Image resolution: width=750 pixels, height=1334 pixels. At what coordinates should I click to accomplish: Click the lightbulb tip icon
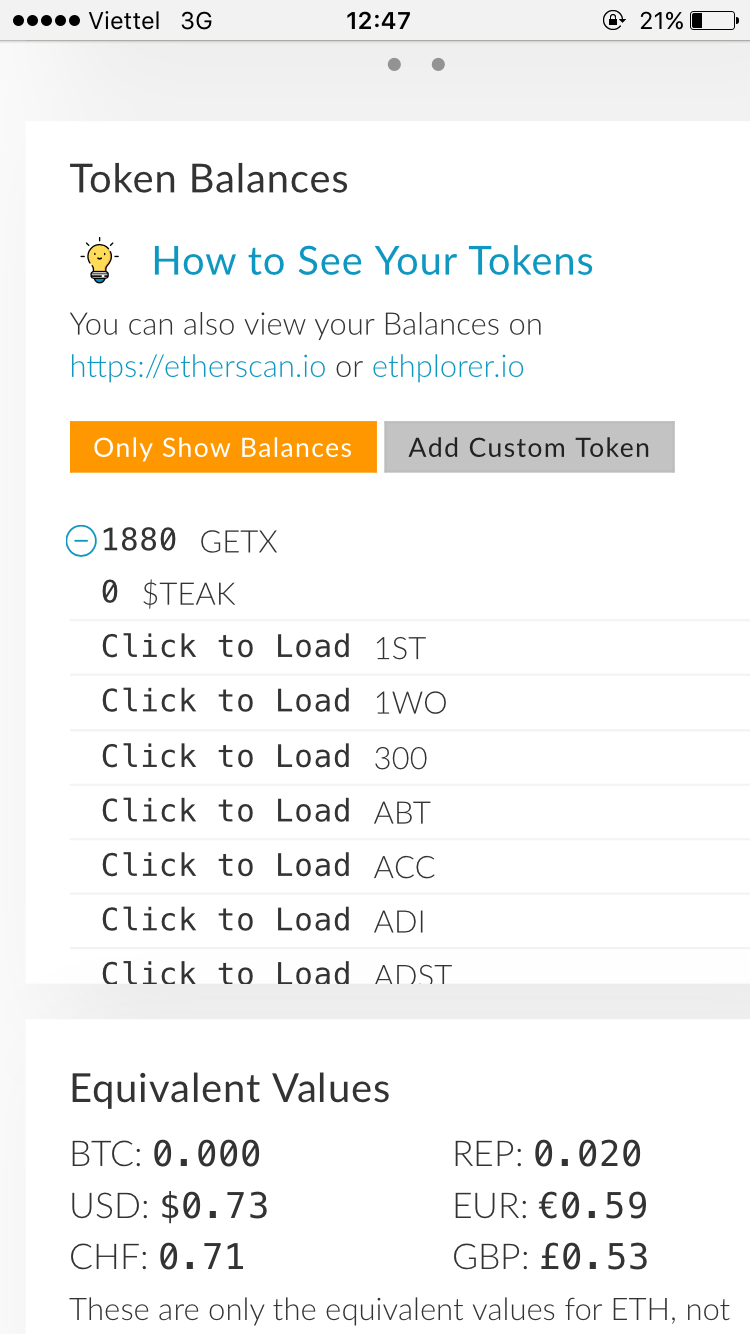[99, 262]
